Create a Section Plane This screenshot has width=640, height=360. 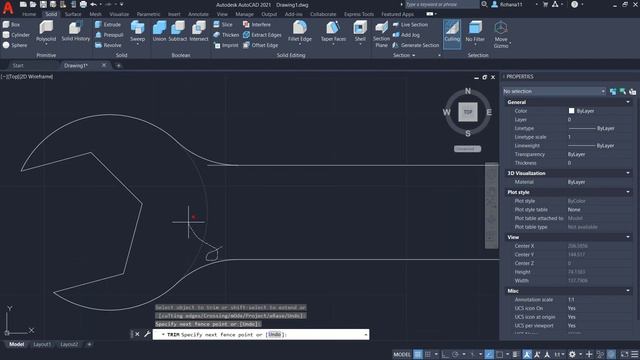381,34
